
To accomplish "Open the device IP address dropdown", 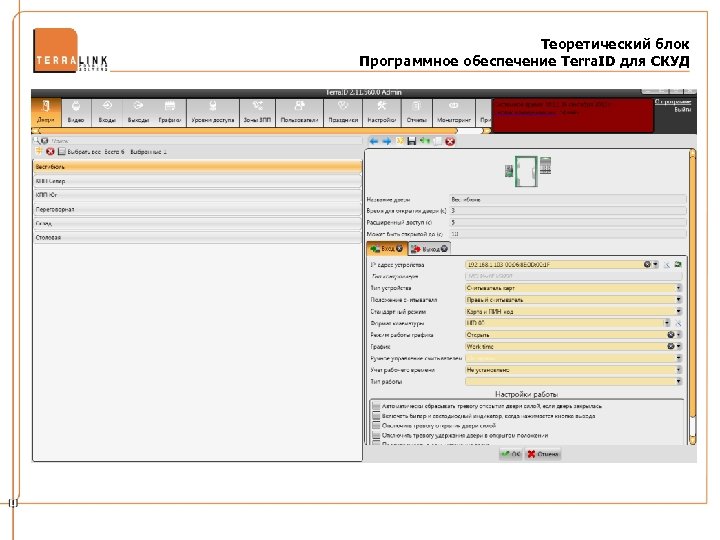I will (x=655, y=264).
